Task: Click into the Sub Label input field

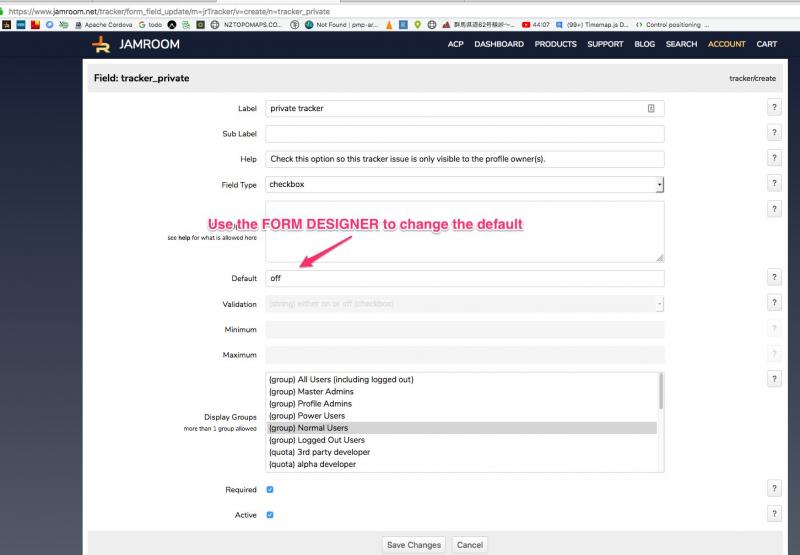Action: coord(464,134)
